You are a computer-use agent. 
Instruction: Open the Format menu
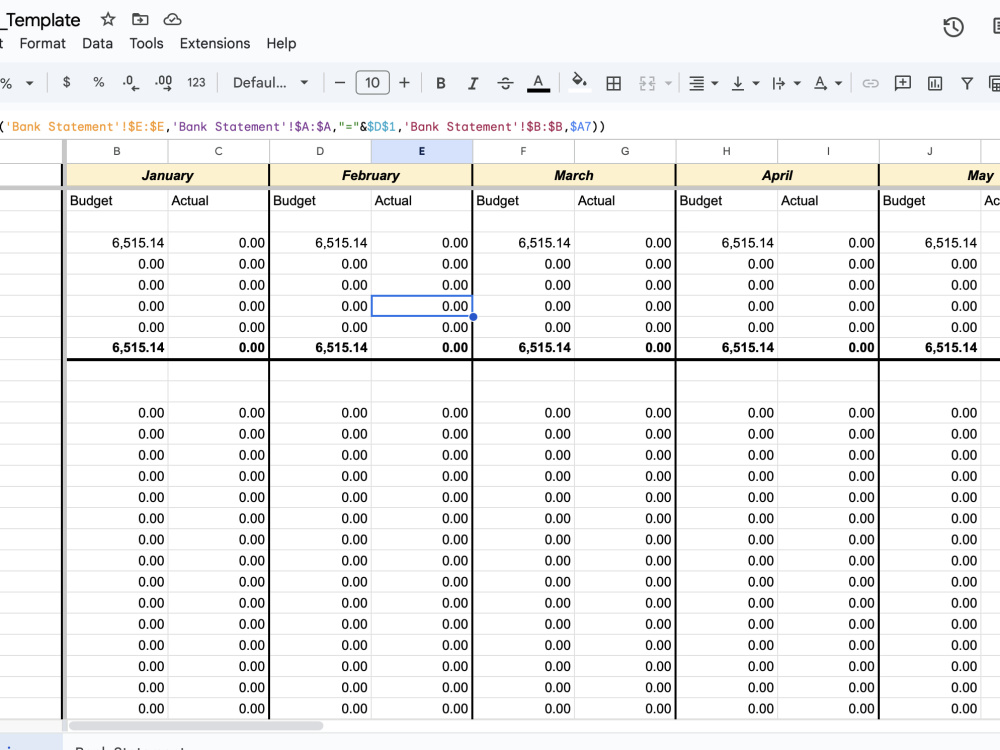pyautogui.click(x=43, y=43)
